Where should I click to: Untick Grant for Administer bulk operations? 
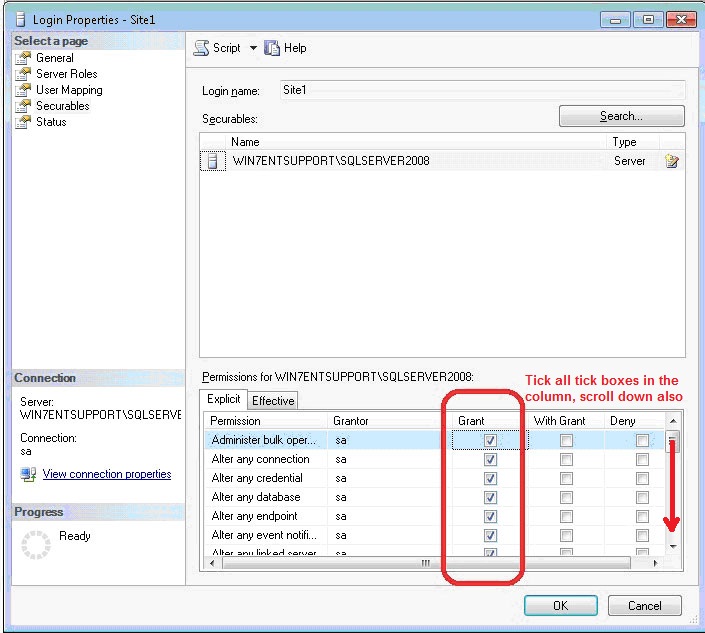[490, 440]
